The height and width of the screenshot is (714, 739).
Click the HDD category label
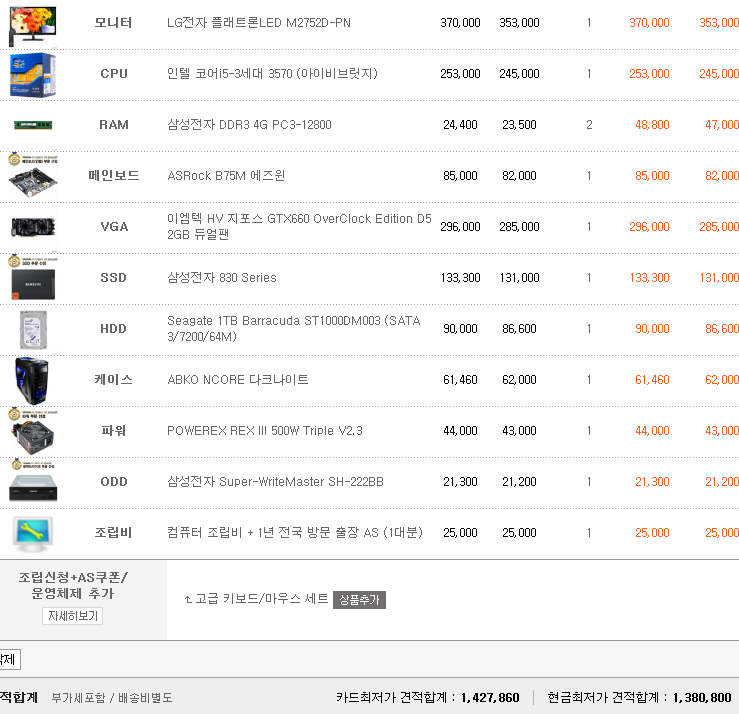pos(113,328)
